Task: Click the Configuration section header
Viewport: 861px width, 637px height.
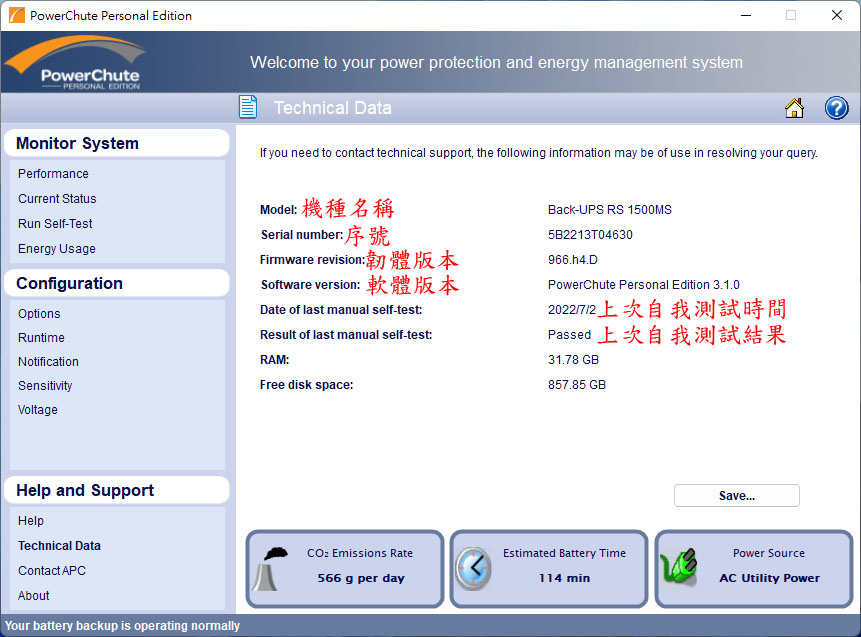Action: 116,283
